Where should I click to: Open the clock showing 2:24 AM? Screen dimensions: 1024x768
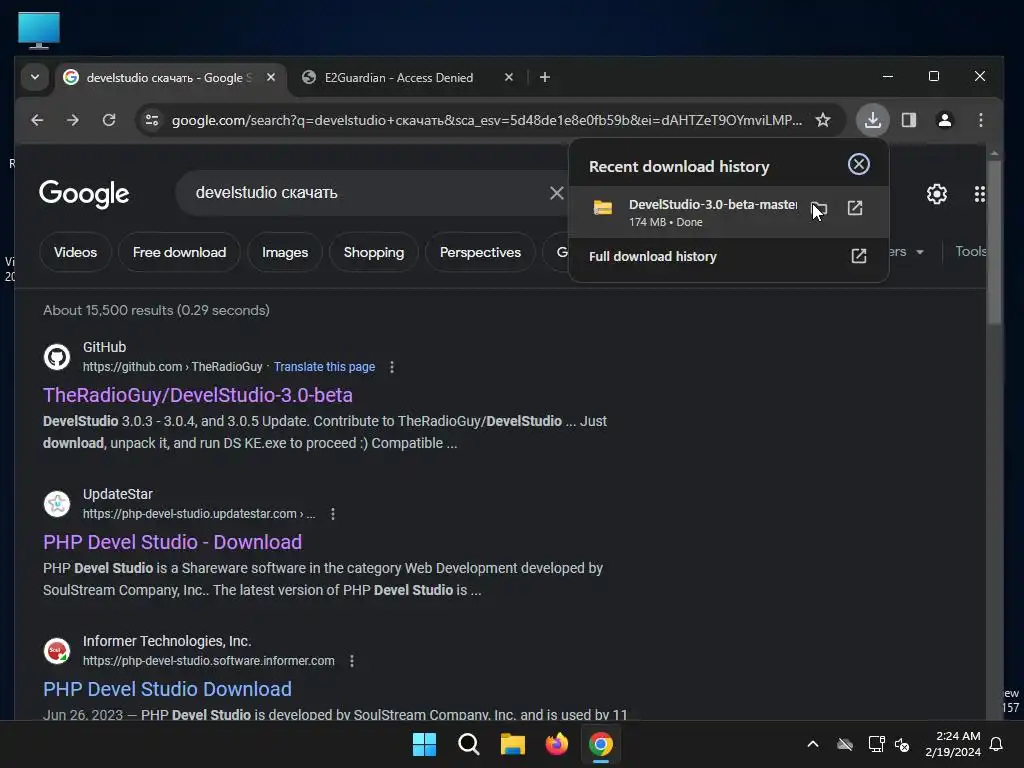tap(953, 744)
